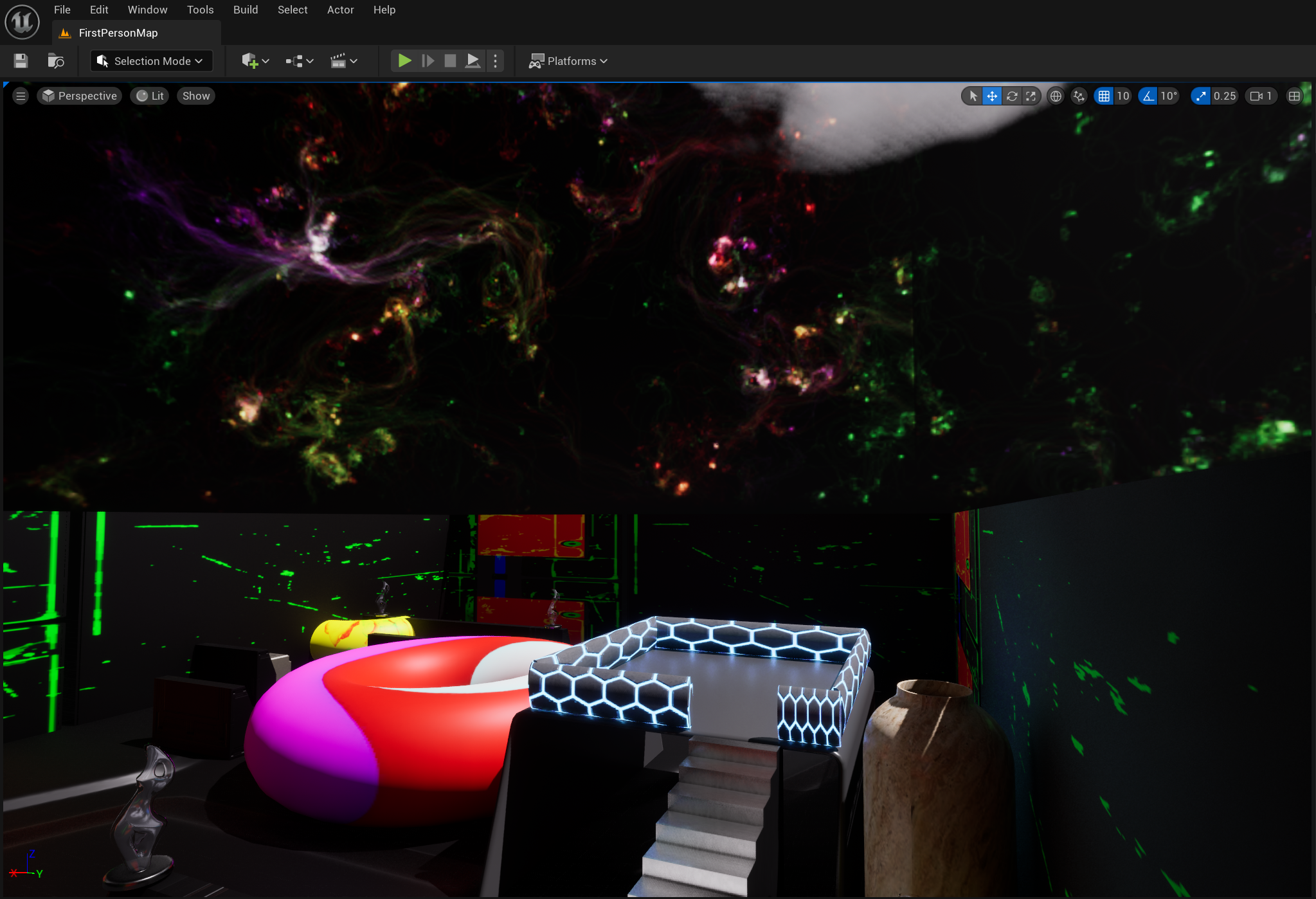Activate the Translate move tool
Screen dimensions: 1316x899
(x=992, y=96)
